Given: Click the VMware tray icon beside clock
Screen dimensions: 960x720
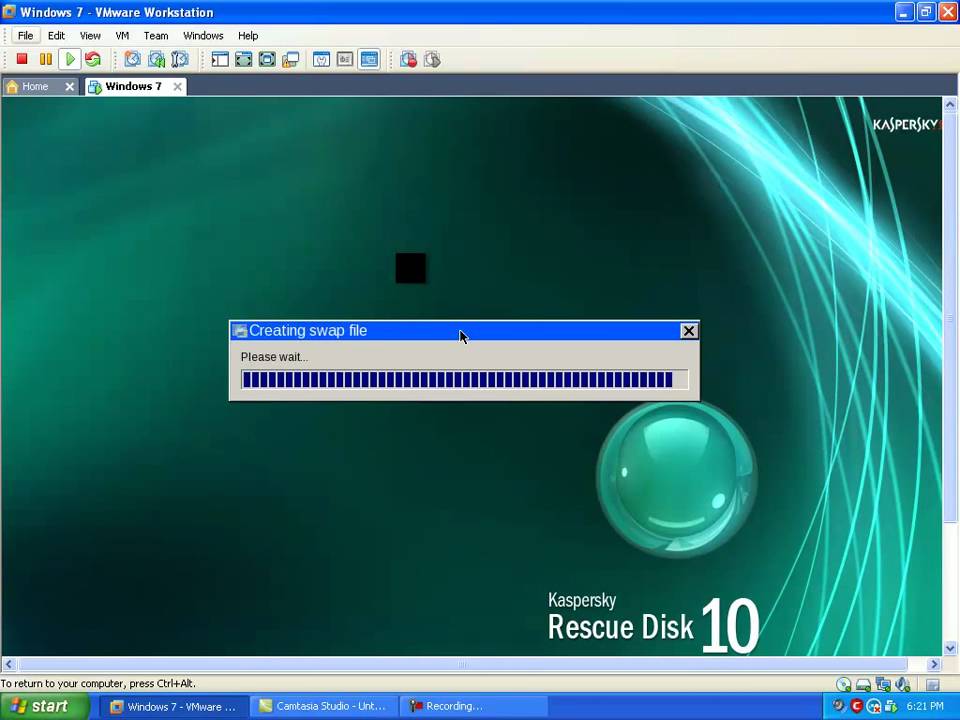Looking at the screenshot, I should [x=891, y=706].
